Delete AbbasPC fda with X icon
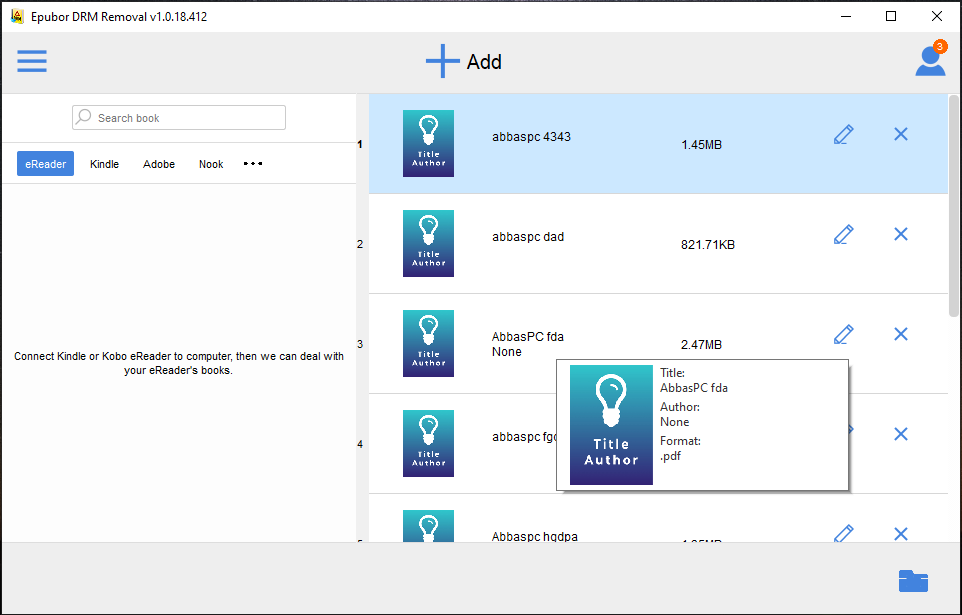 pyautogui.click(x=901, y=334)
